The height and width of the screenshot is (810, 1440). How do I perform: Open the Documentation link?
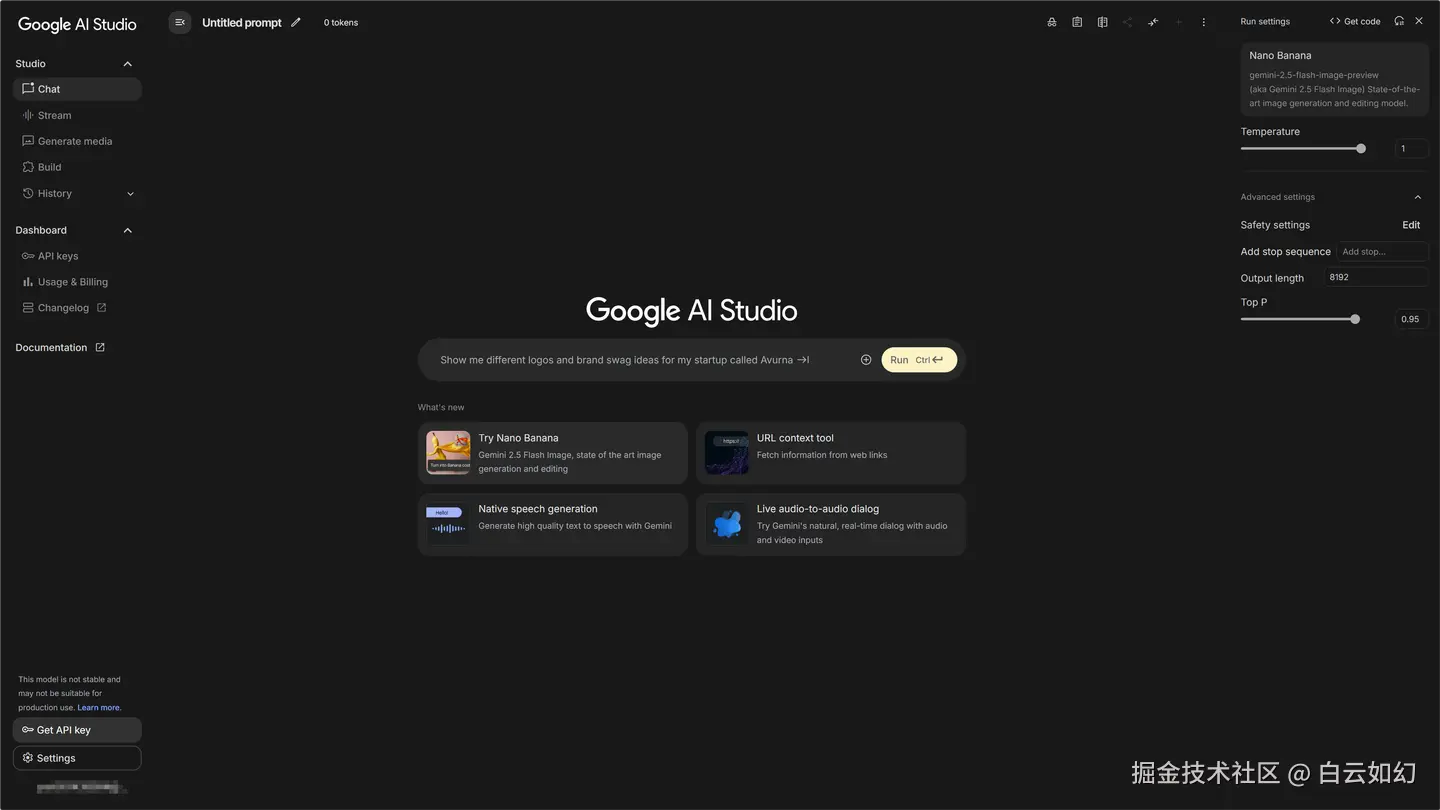60,348
